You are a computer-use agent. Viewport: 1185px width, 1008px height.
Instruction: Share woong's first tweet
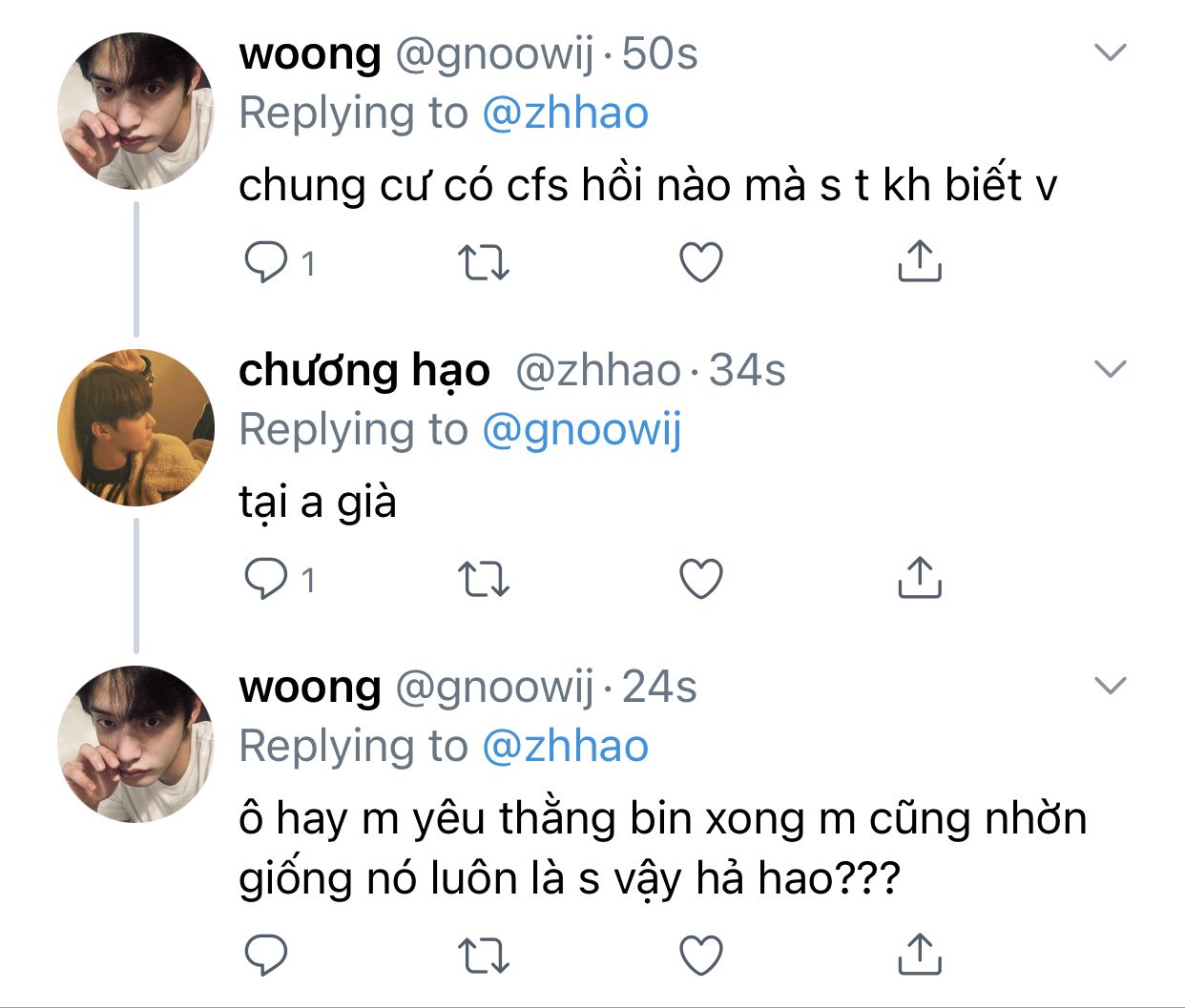pyautogui.click(x=920, y=261)
